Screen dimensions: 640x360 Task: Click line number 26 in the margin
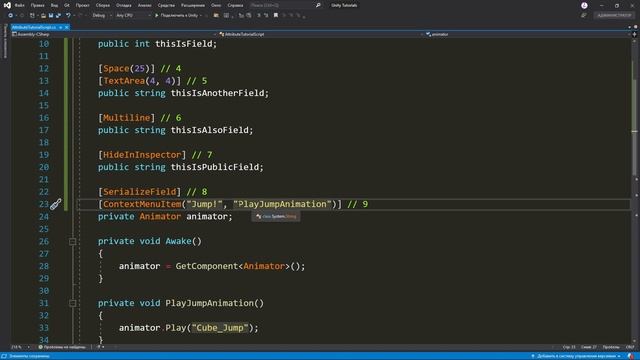pyautogui.click(x=44, y=241)
